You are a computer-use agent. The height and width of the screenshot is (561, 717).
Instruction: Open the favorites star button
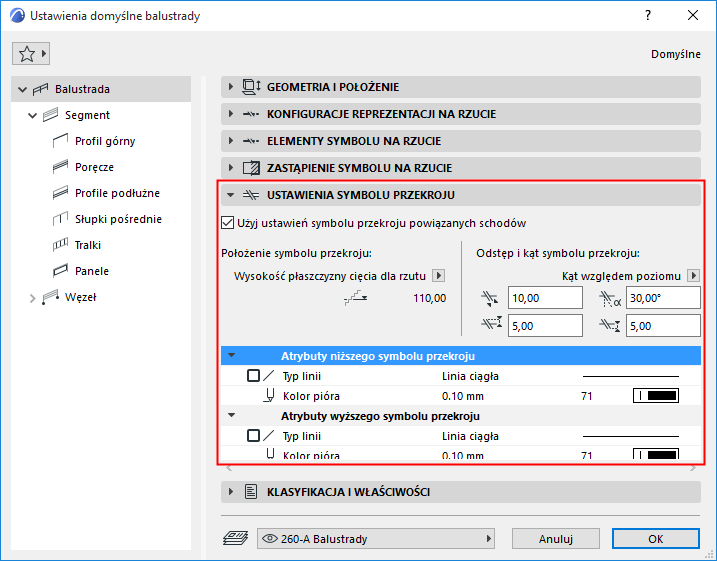[31, 54]
